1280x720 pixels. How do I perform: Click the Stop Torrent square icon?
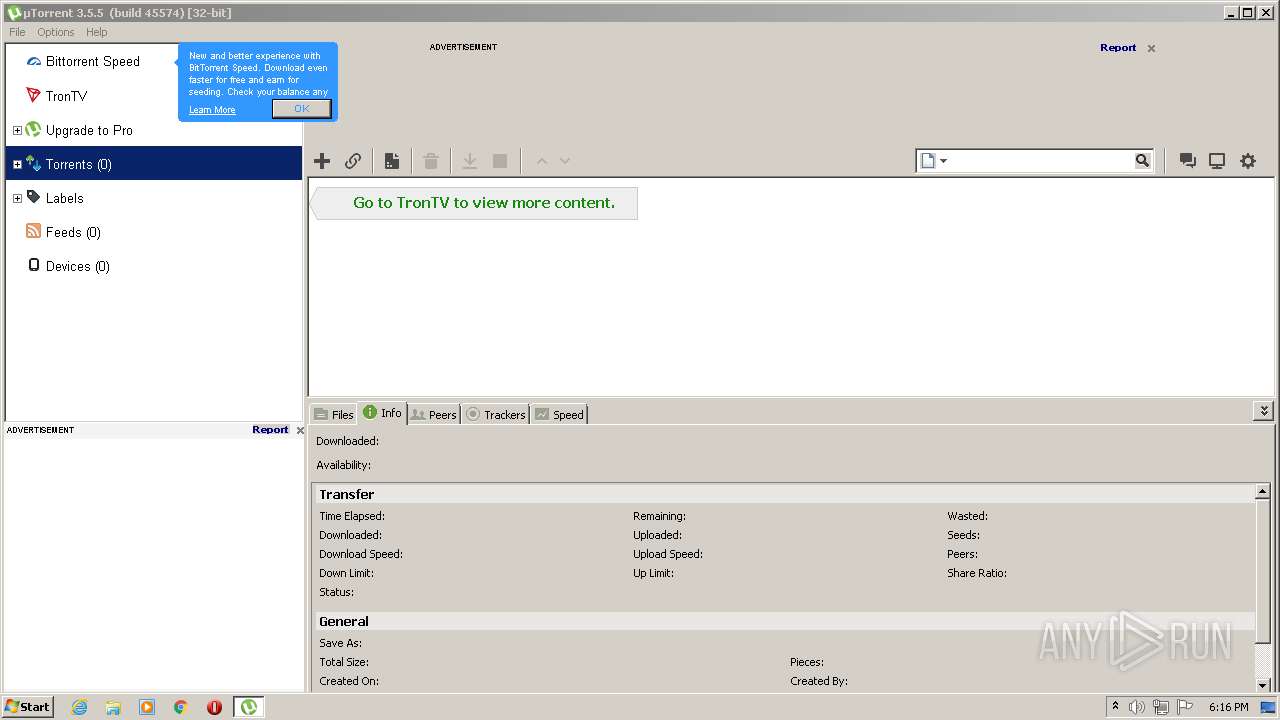[500, 161]
